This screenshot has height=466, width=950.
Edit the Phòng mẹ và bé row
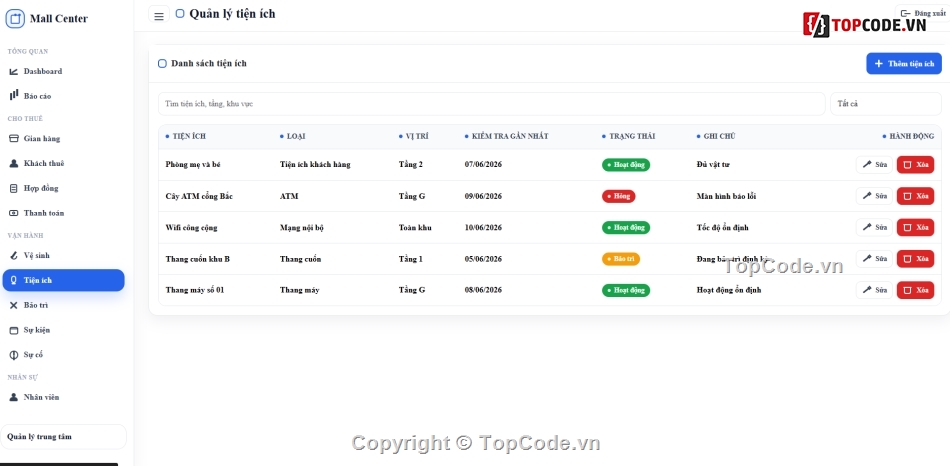(x=874, y=165)
